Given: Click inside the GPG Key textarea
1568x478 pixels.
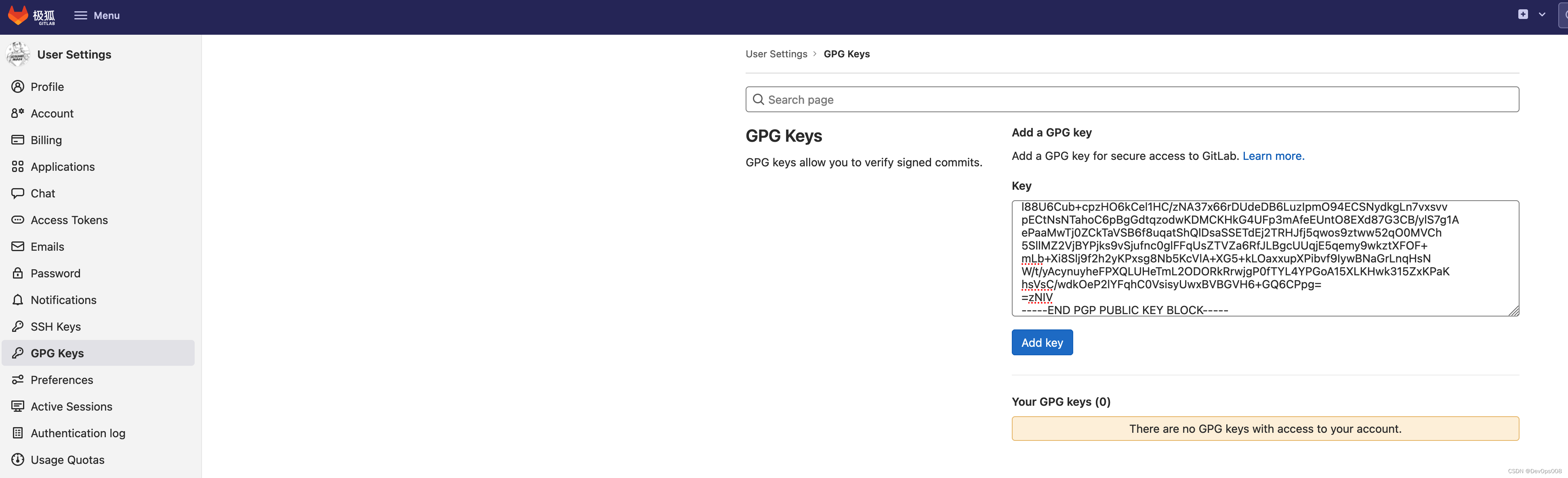Looking at the screenshot, I should click(1265, 258).
